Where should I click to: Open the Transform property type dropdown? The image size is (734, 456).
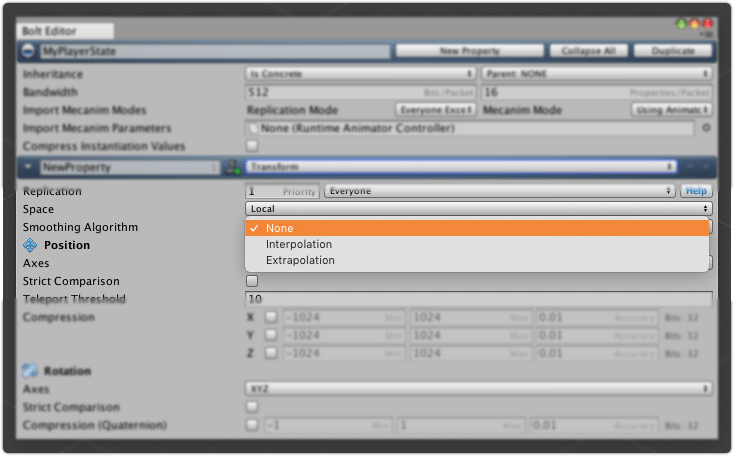point(461,167)
